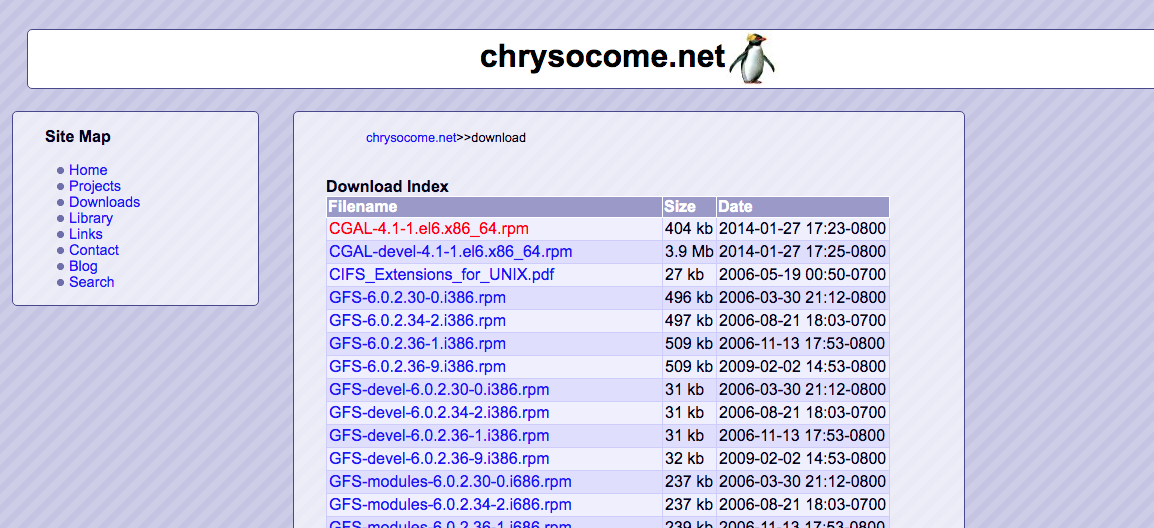
Task: Click the Site Map heading
Action: [78, 136]
